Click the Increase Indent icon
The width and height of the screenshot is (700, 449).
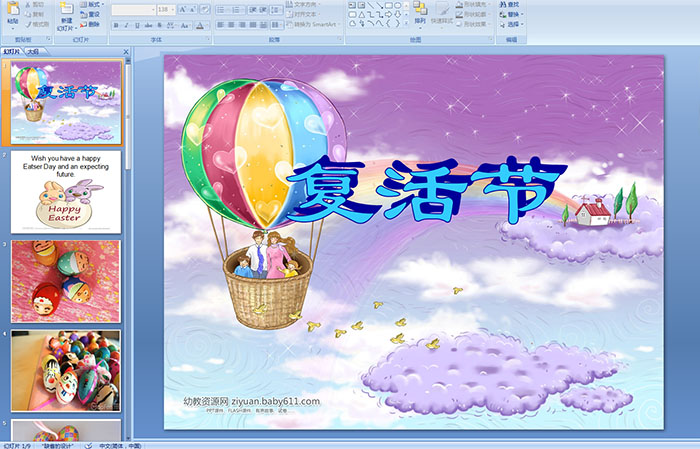tap(263, 9)
